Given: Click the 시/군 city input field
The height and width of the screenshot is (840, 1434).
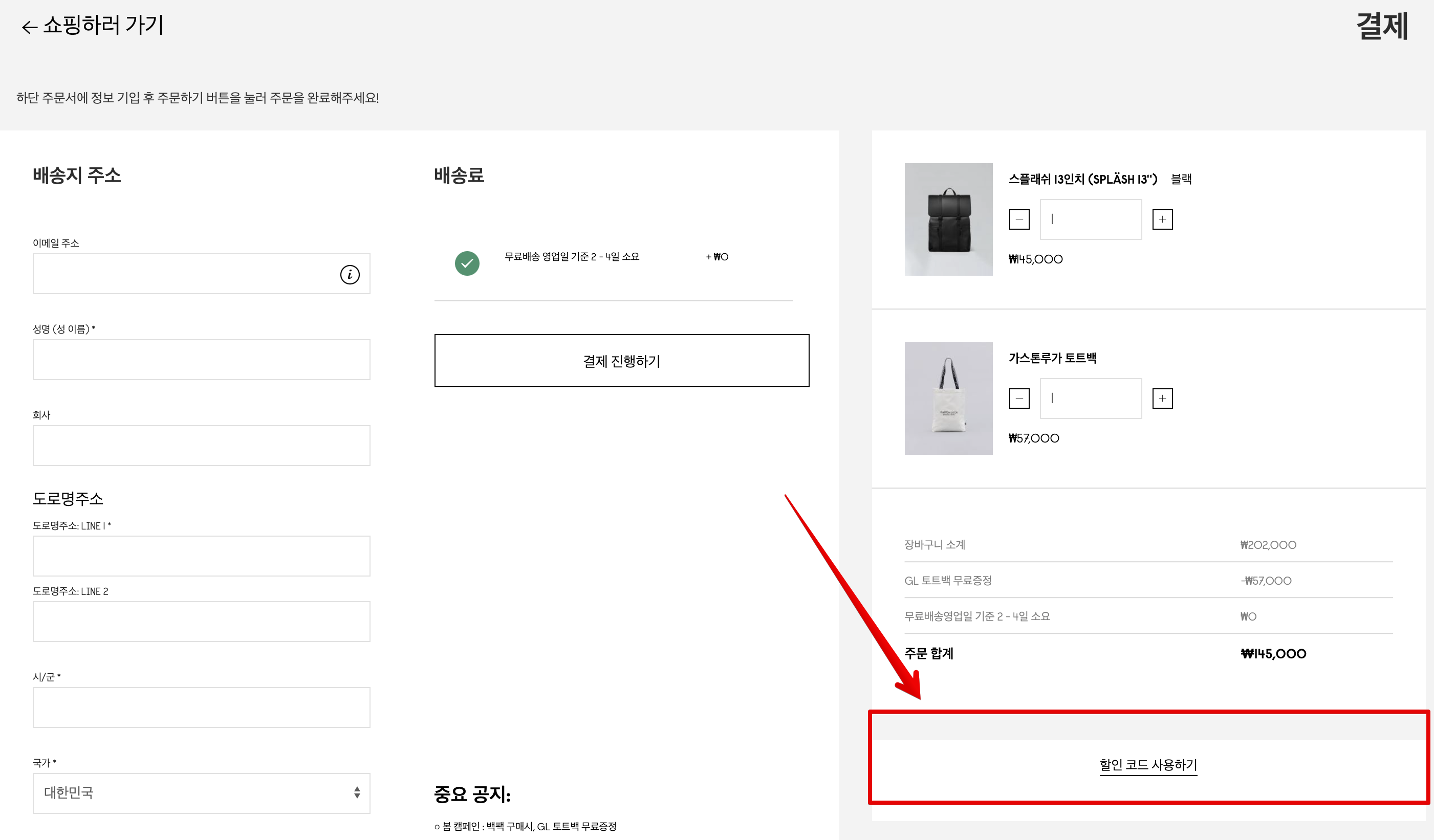Looking at the screenshot, I should [202, 708].
